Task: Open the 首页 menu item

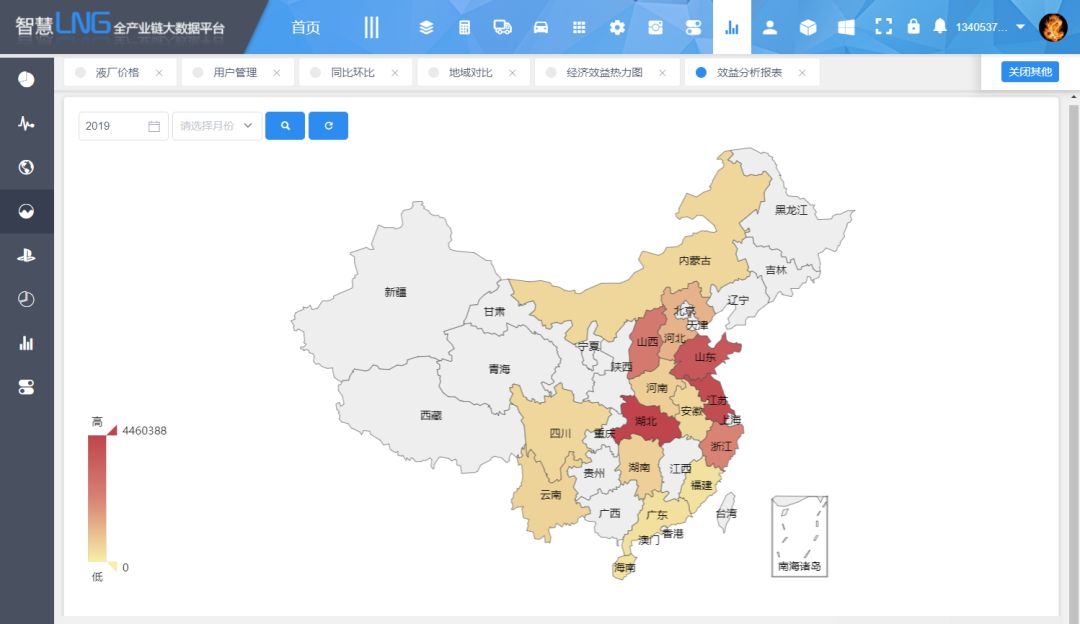Action: point(304,27)
